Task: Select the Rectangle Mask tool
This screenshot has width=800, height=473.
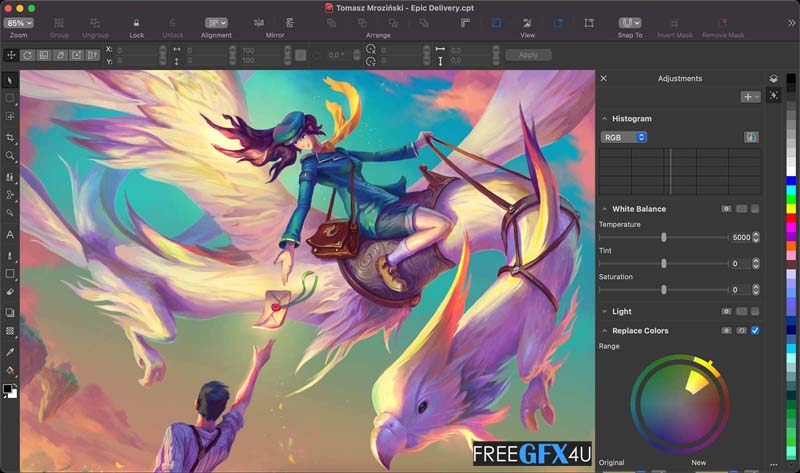Action: (10, 98)
